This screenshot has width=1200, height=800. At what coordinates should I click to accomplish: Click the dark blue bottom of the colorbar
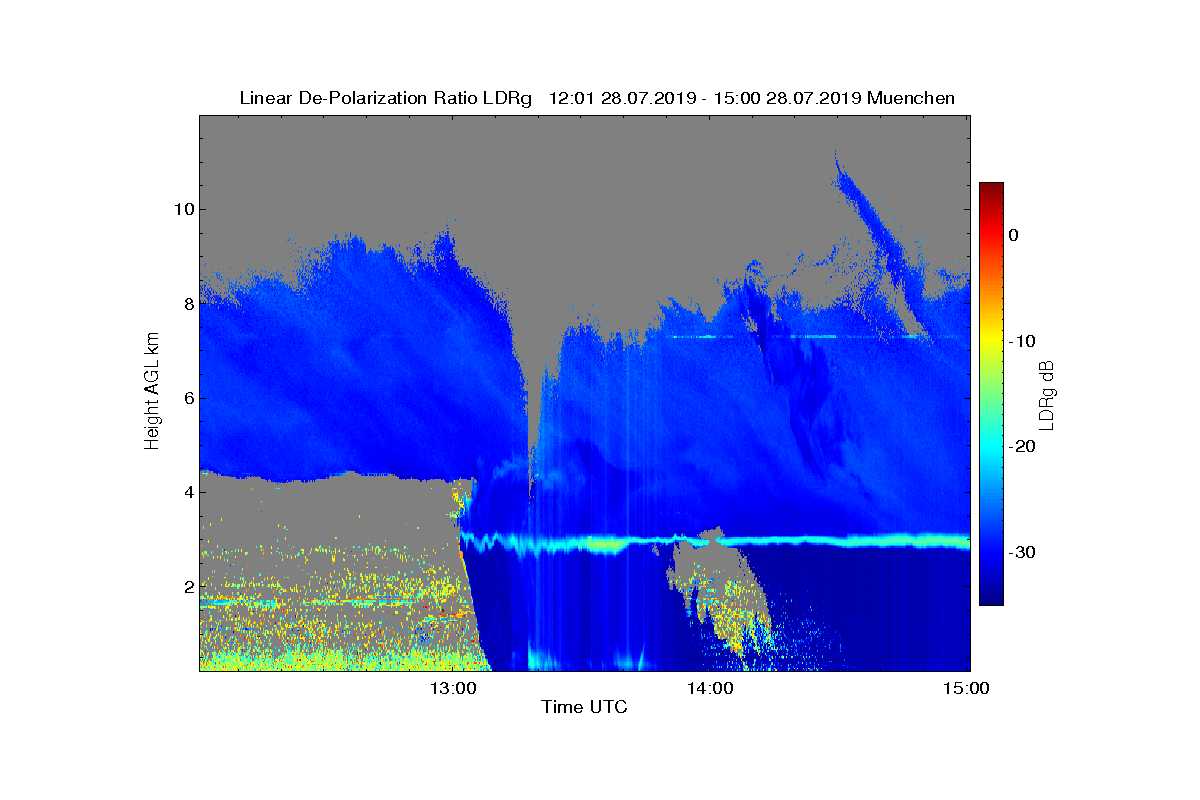pos(991,595)
